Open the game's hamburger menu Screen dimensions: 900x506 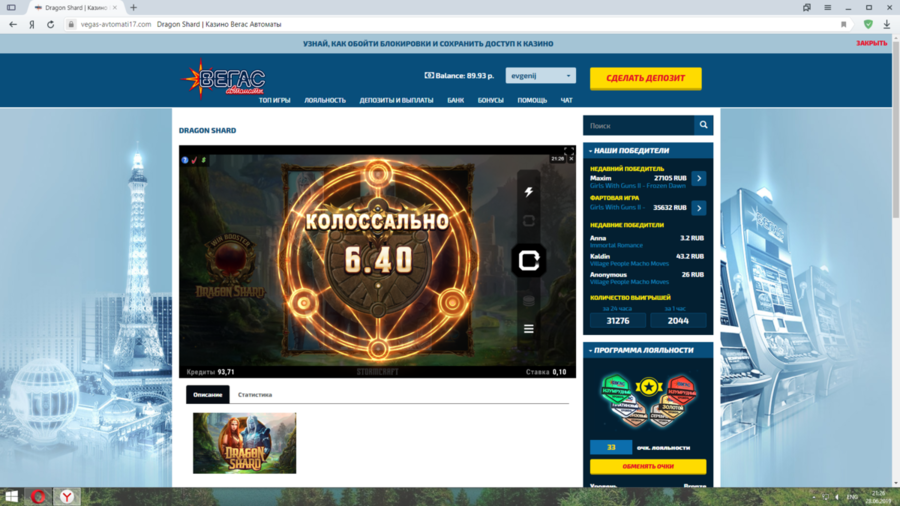[x=529, y=328]
